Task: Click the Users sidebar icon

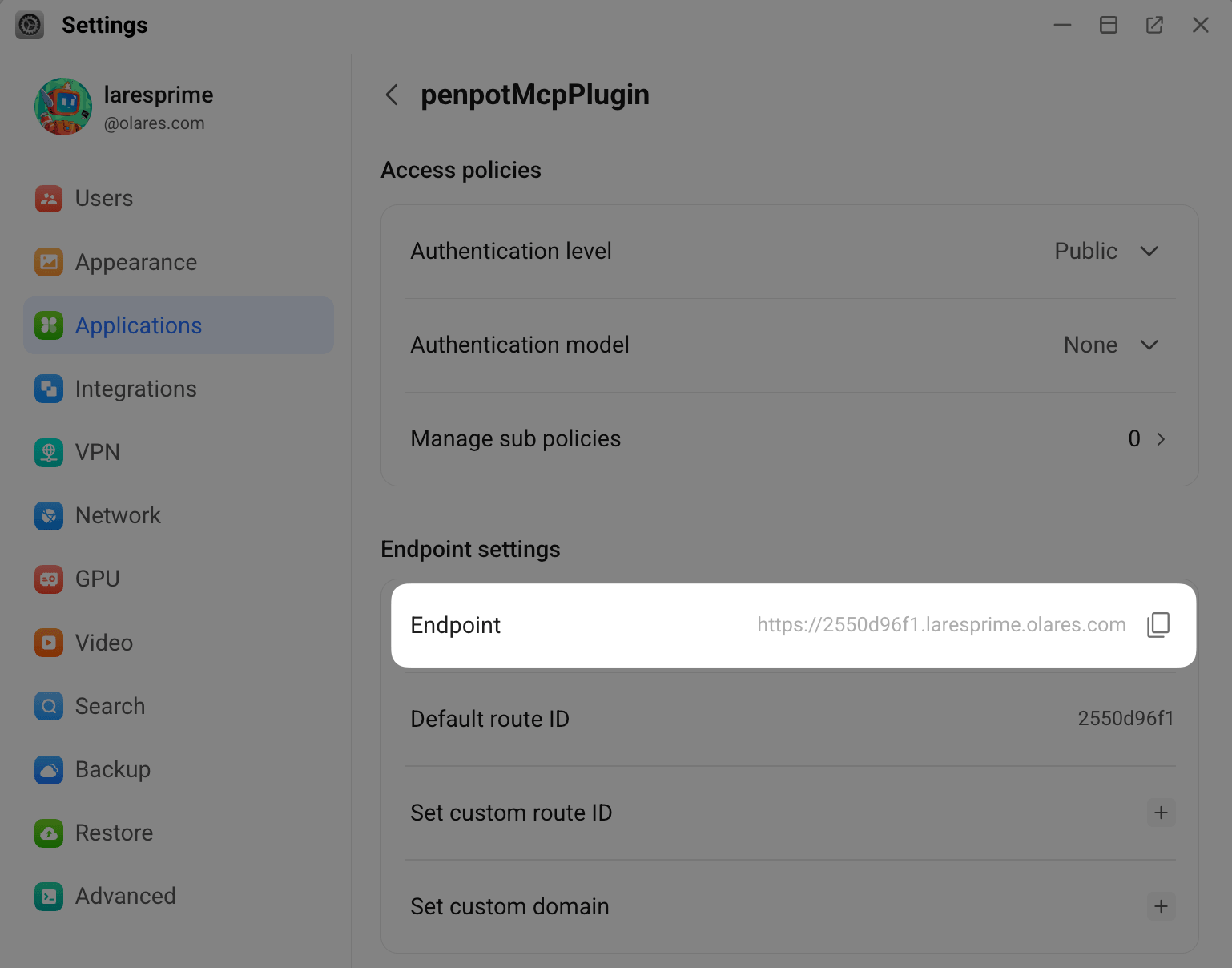Action: pos(49,198)
